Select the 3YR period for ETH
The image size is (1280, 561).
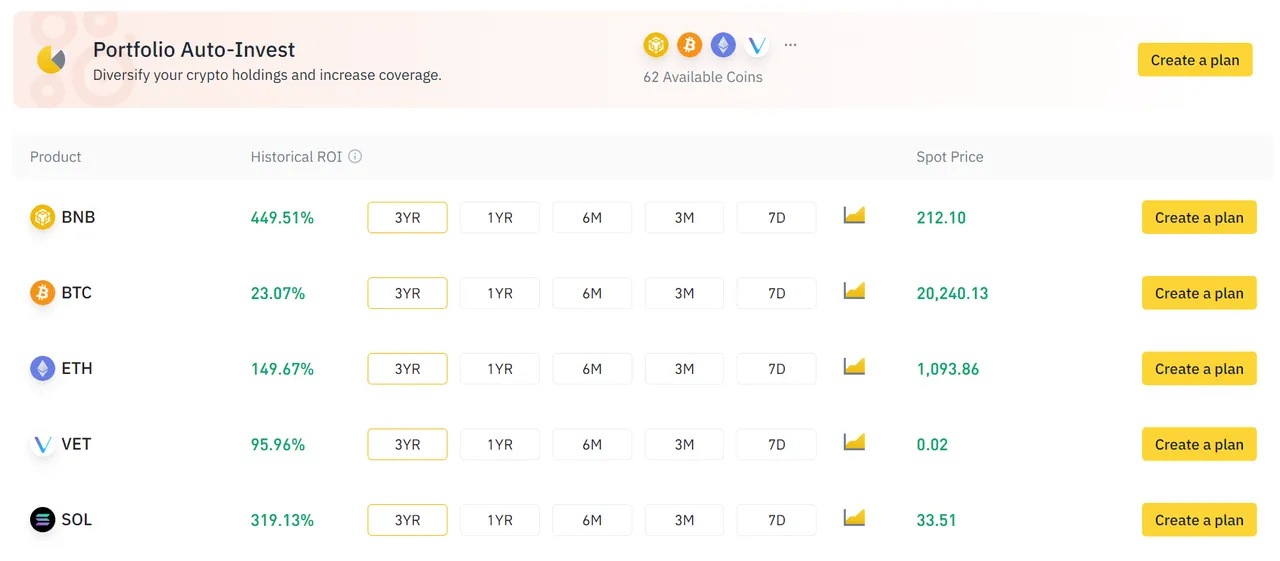407,369
